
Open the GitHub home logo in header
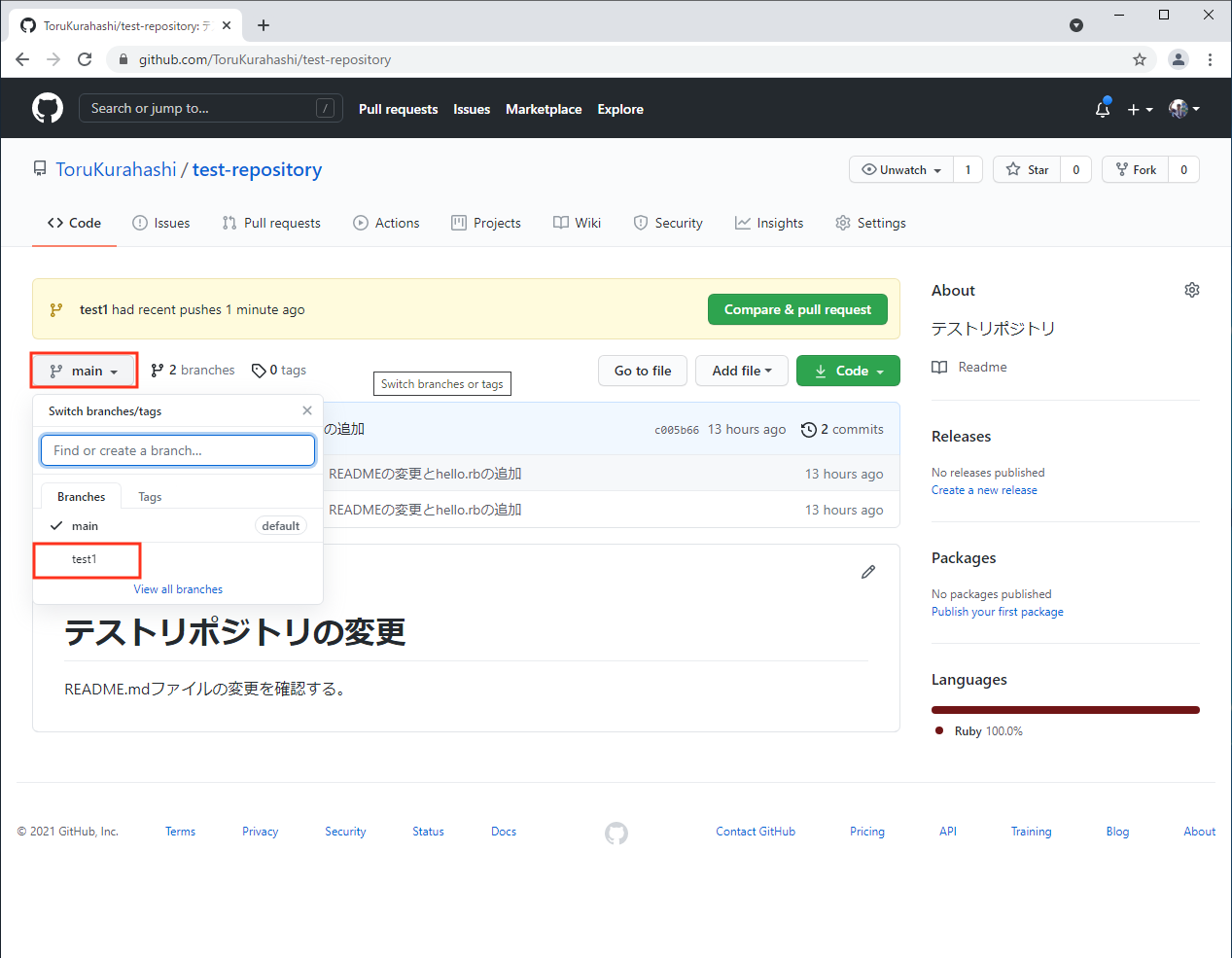(x=48, y=108)
